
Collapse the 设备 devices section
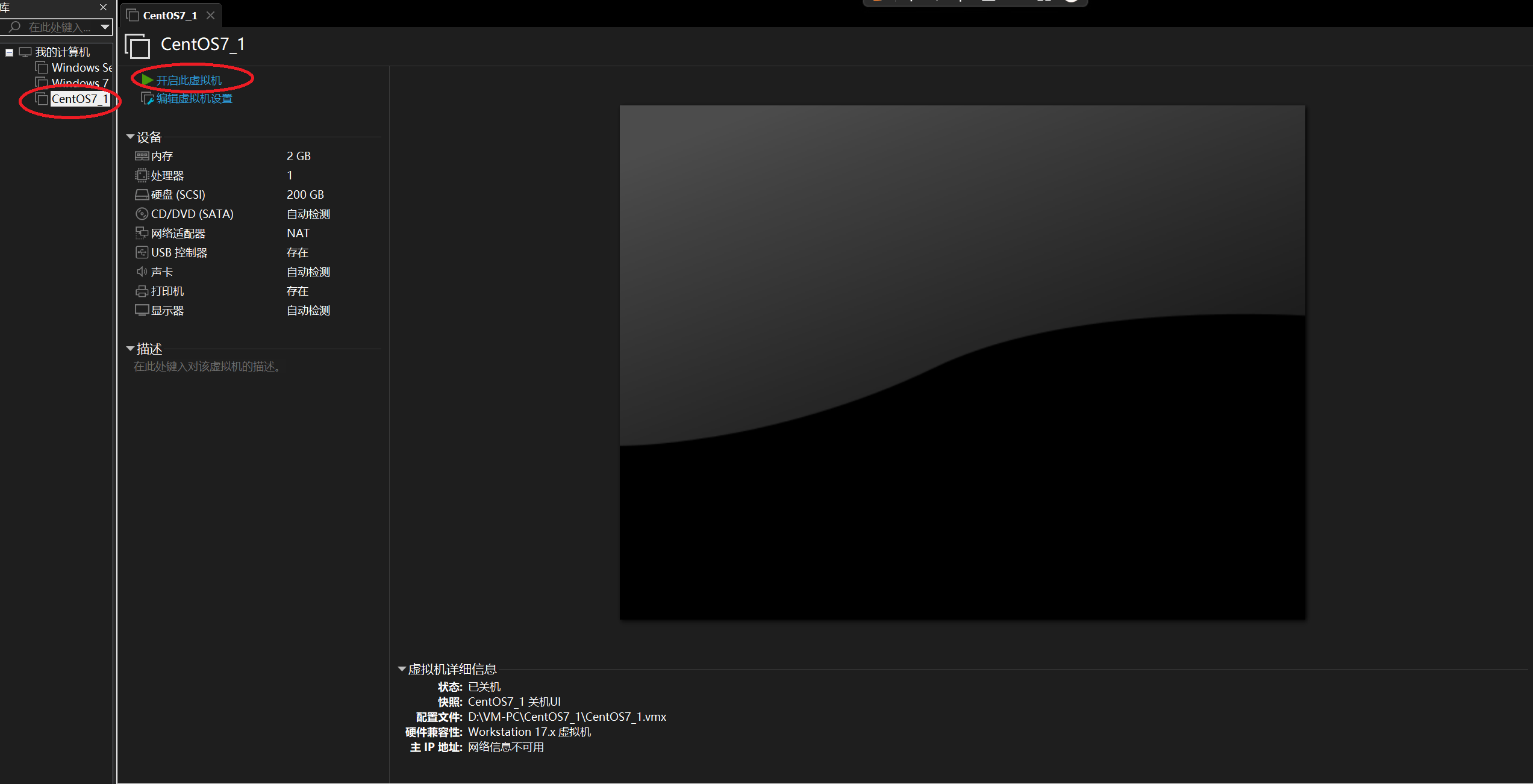pos(130,137)
